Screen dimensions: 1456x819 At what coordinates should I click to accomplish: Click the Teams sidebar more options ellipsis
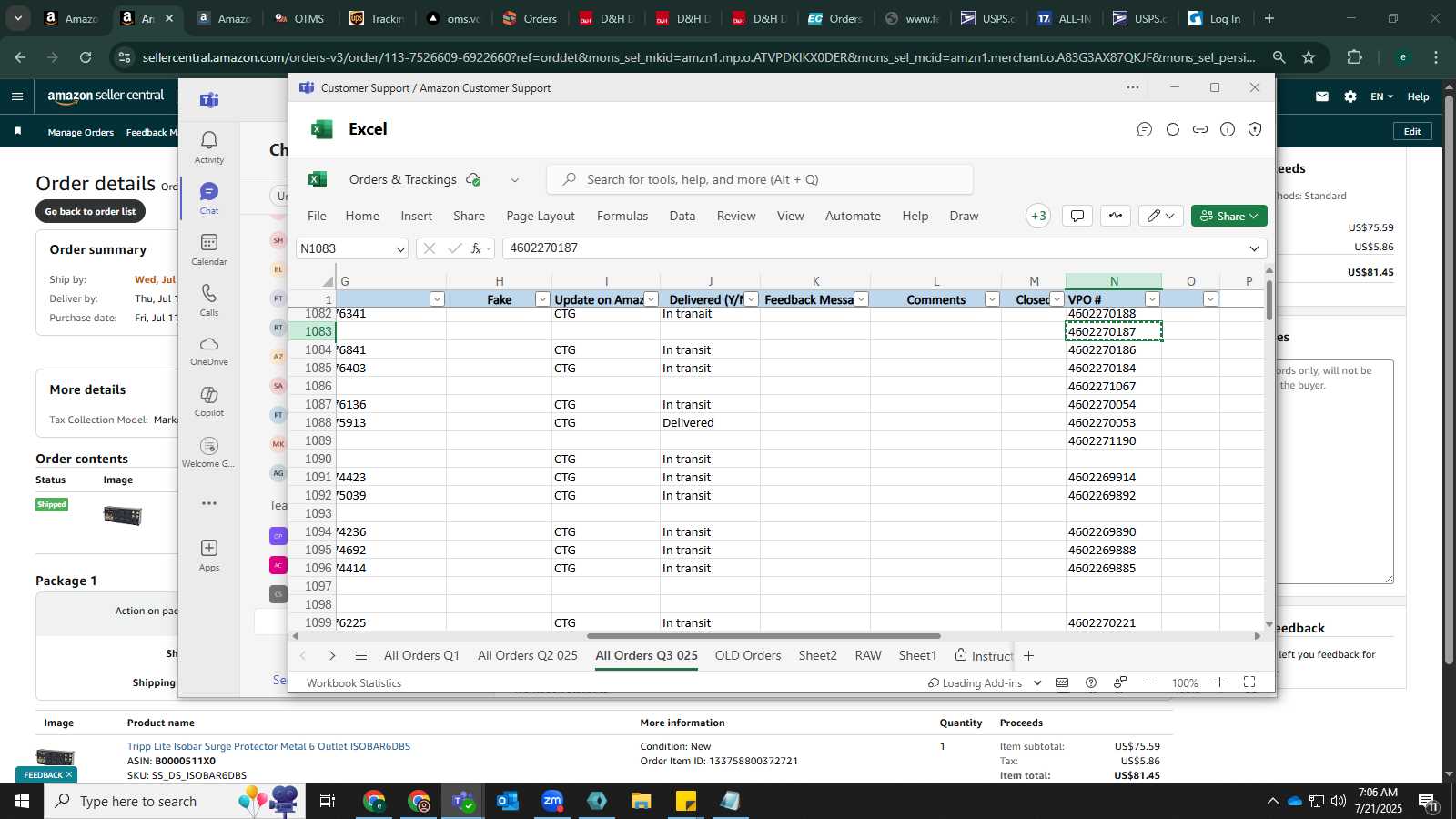208,503
